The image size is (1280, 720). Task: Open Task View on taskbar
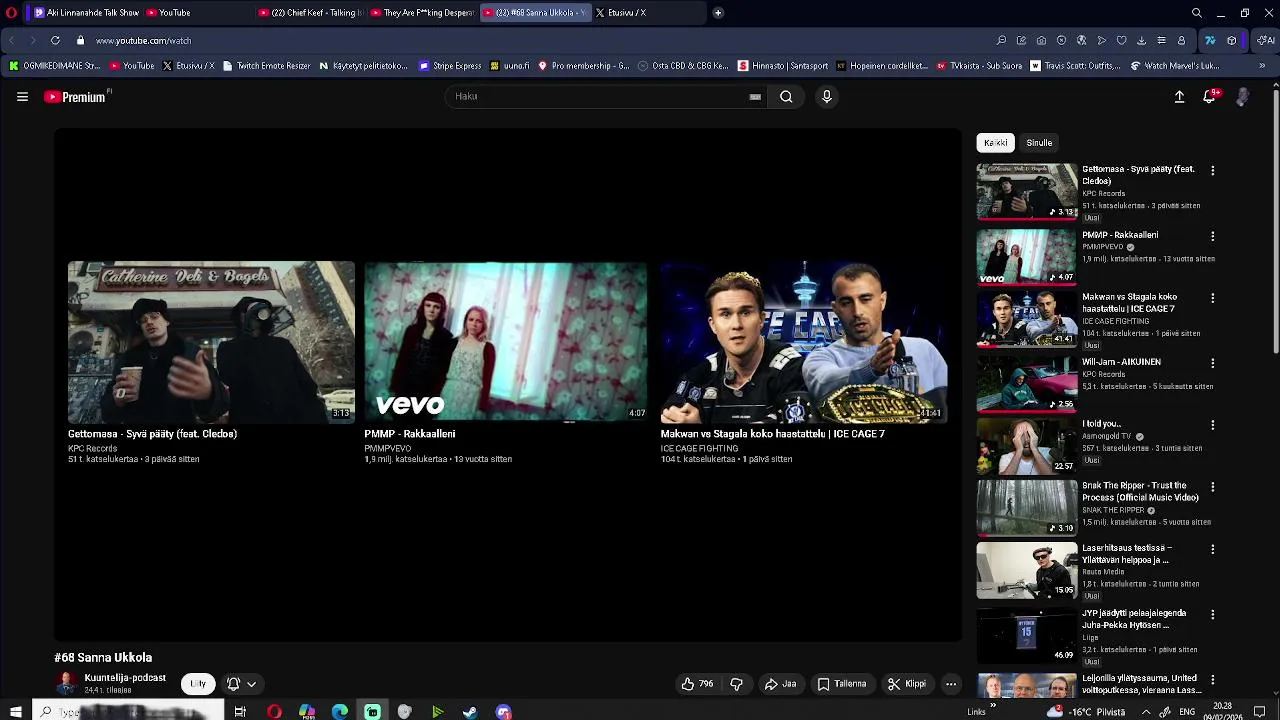(240, 712)
